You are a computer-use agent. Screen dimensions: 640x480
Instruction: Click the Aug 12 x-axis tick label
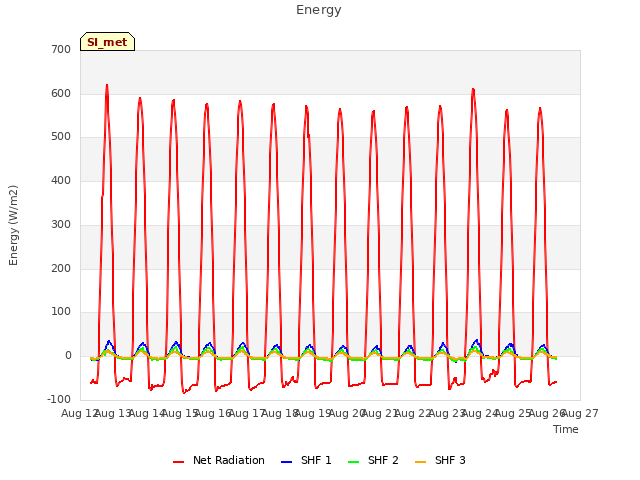coord(79,413)
